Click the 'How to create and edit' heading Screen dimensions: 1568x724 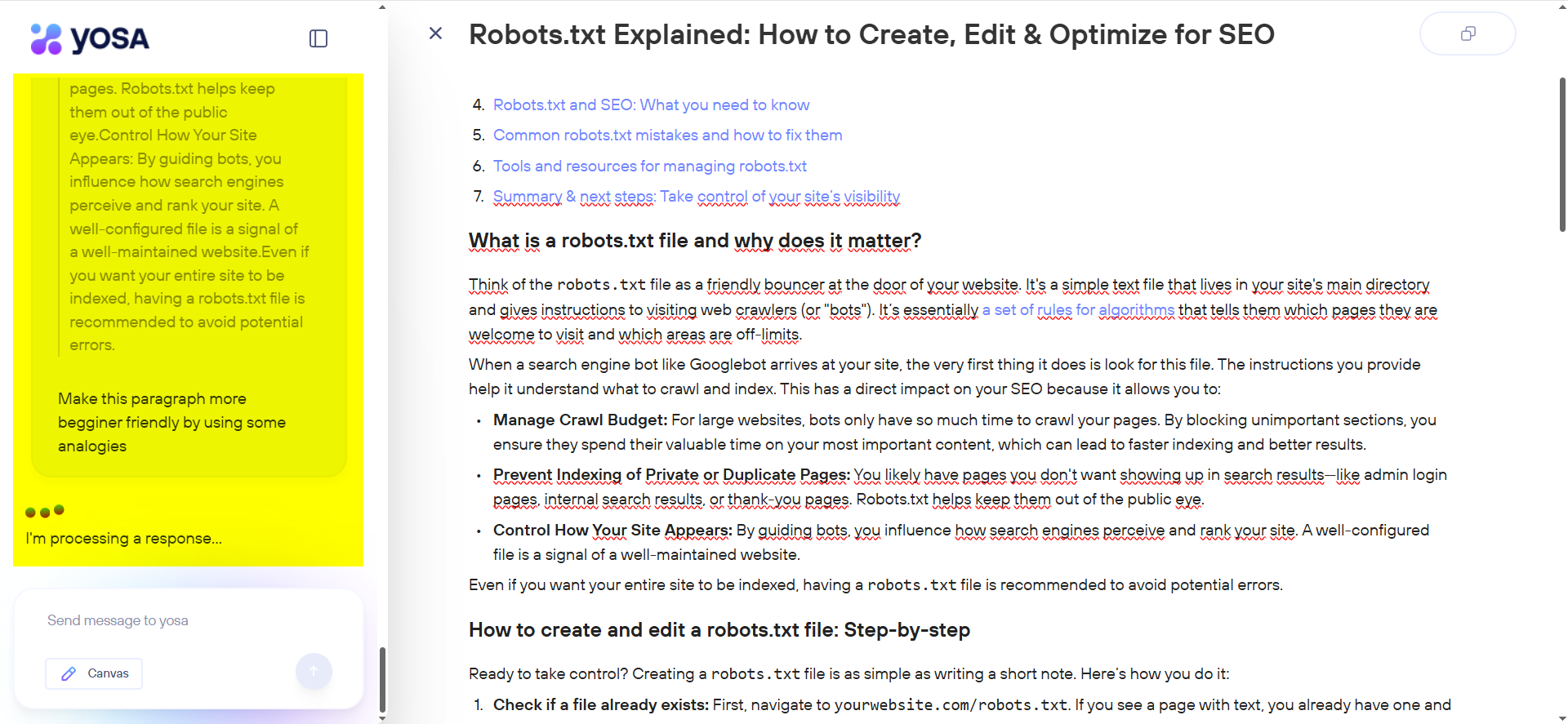[x=719, y=630]
